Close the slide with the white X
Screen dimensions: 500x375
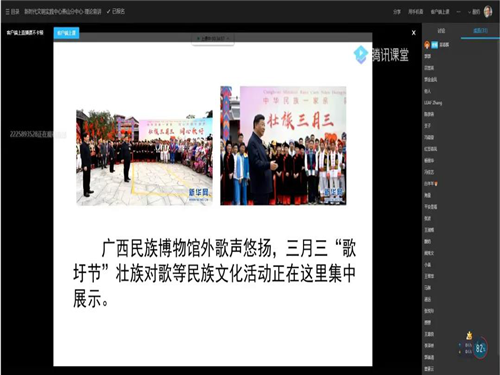pyautogui.click(x=414, y=33)
